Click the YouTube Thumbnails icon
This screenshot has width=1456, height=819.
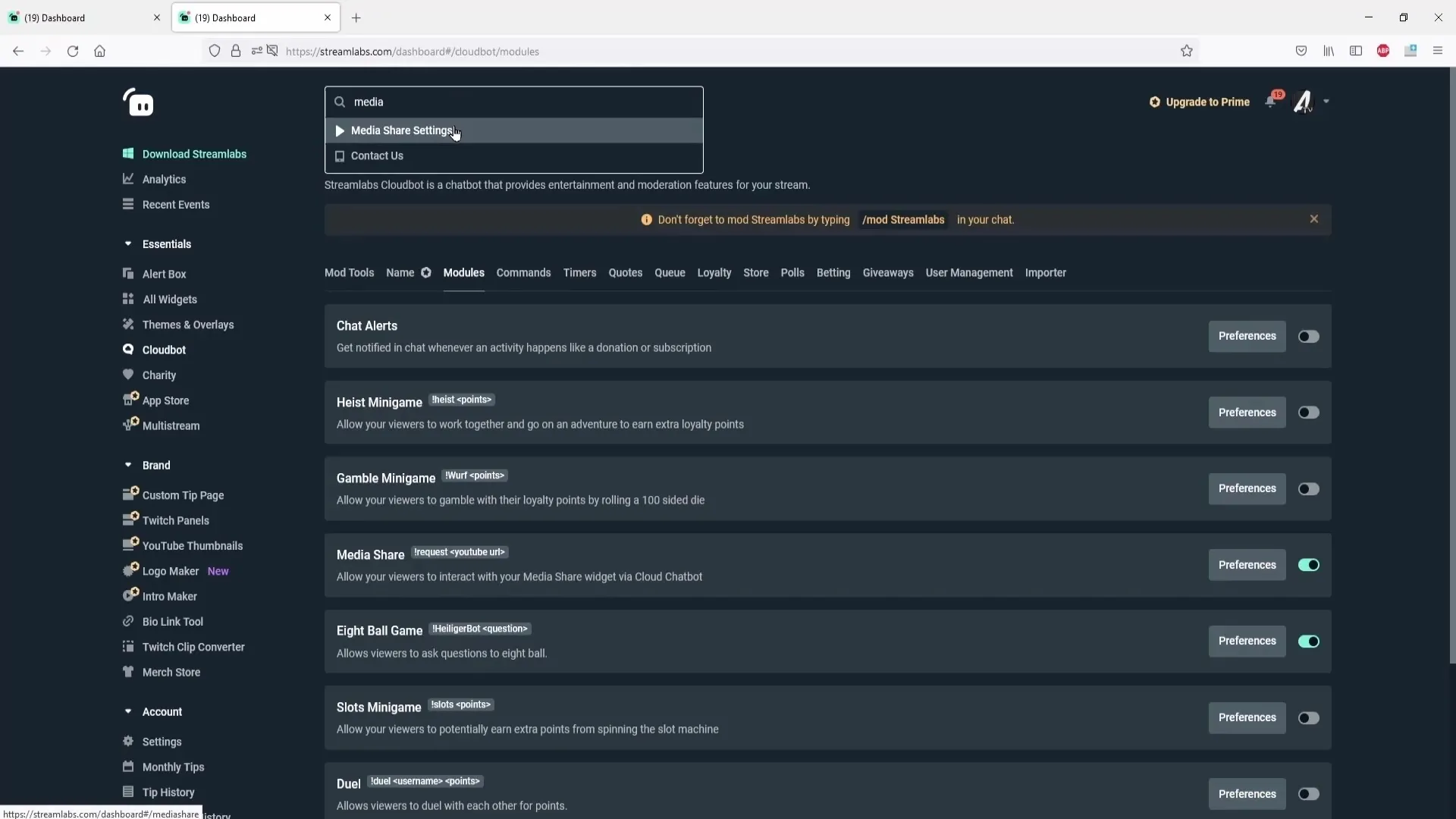tap(130, 544)
